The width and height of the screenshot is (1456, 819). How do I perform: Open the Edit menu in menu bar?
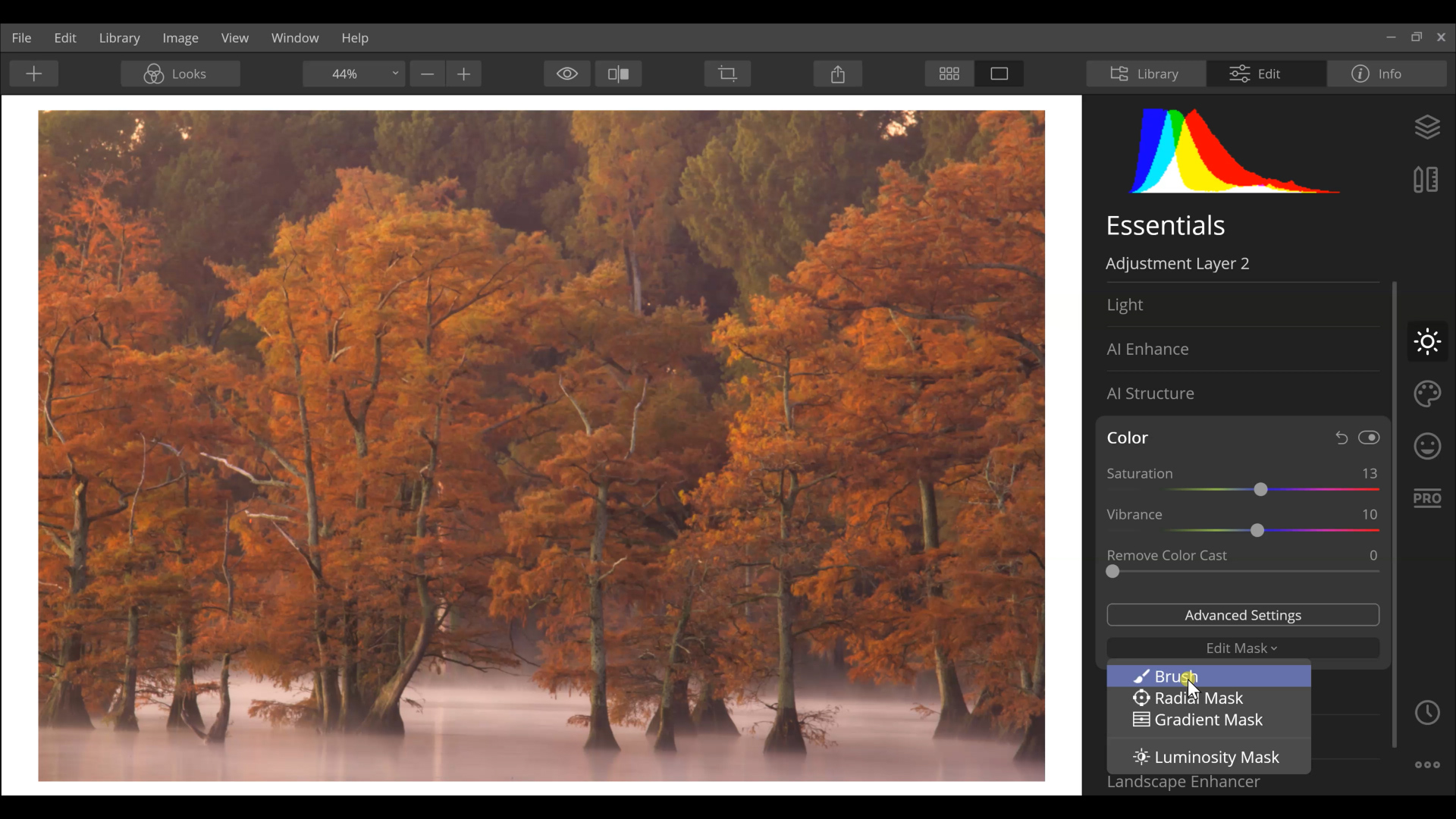click(65, 38)
